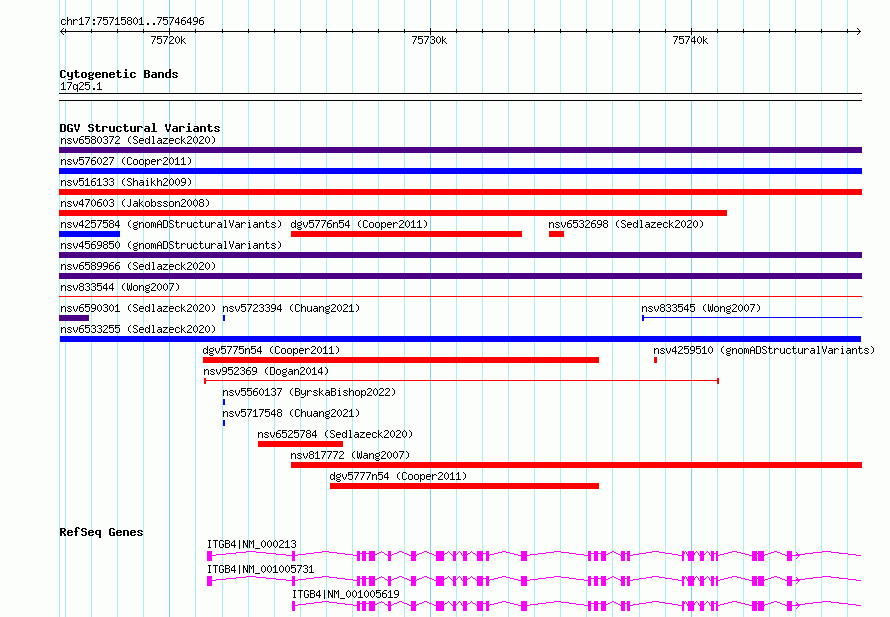Click the red bar under dgv5775n54

point(401,360)
